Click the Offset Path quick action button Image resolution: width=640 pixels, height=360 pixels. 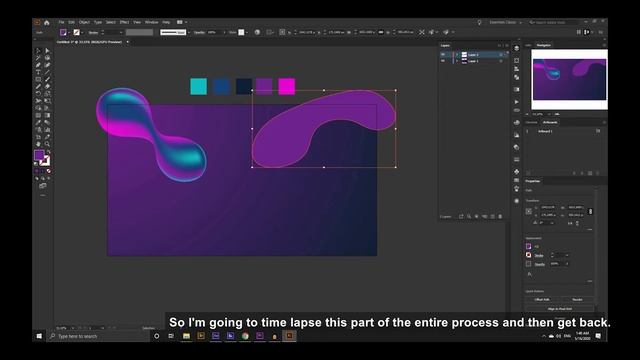tap(542, 300)
